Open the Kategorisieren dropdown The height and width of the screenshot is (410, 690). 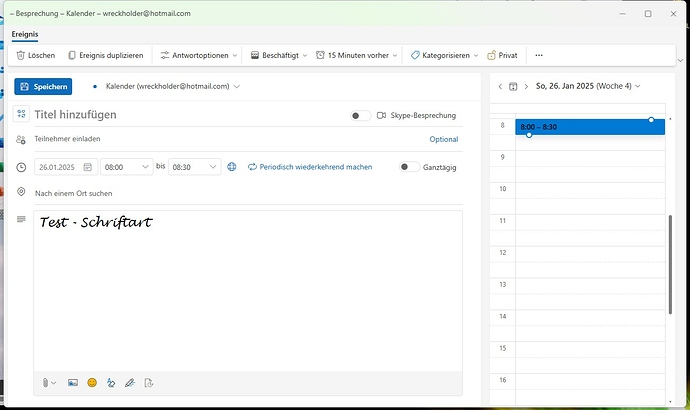pyautogui.click(x=444, y=55)
